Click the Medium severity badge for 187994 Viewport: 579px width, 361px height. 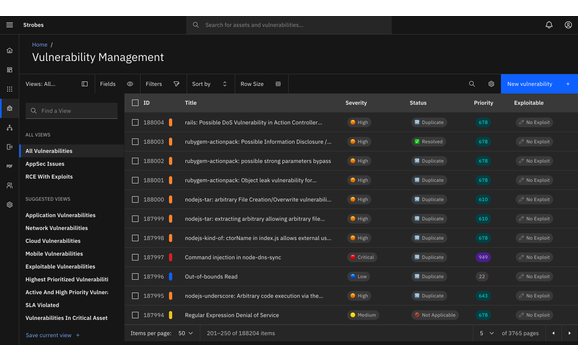click(x=363, y=315)
